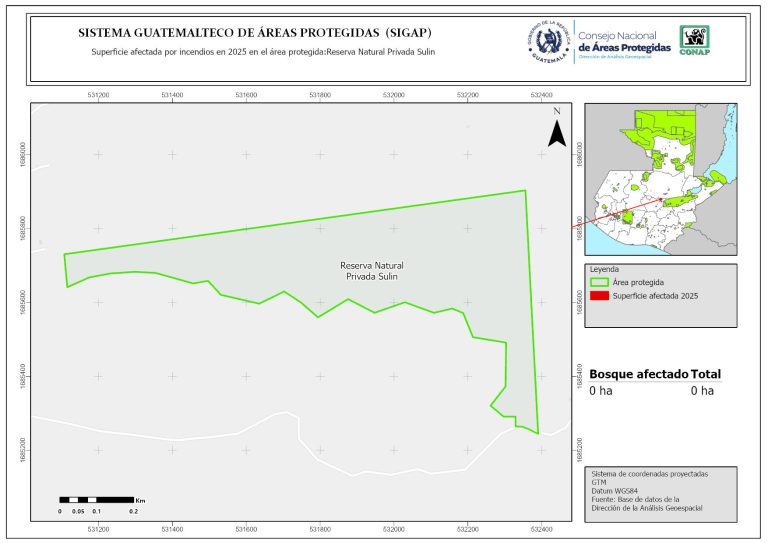The image size is (768, 543).
Task: Click the Leyenda heading in the legend box
Action: click(604, 270)
